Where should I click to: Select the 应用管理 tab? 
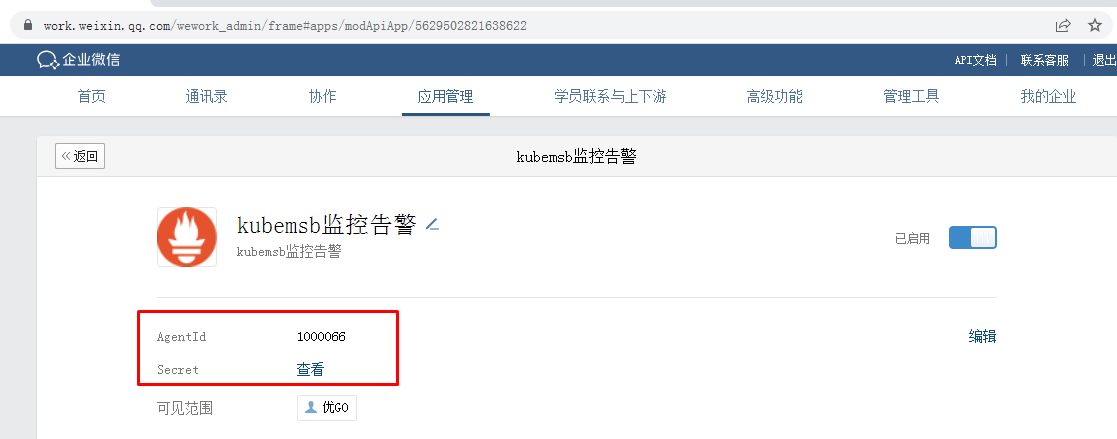(x=445, y=97)
